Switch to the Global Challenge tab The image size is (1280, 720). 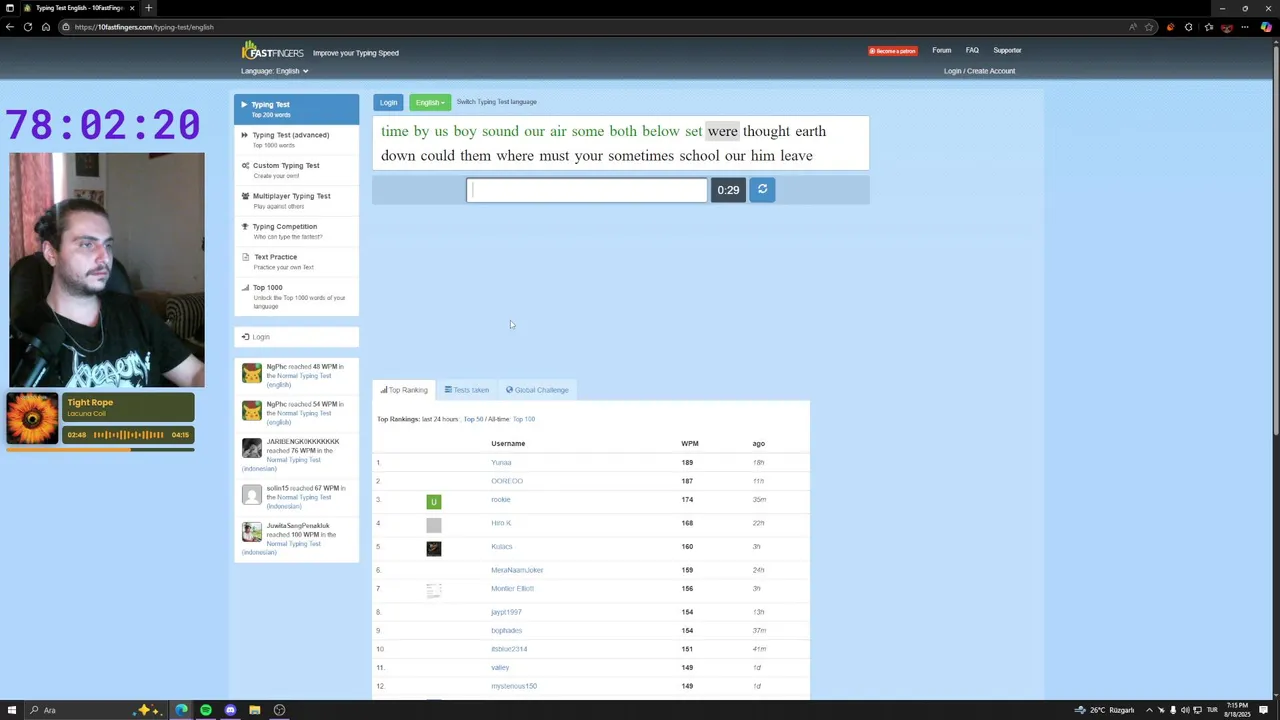click(x=537, y=390)
